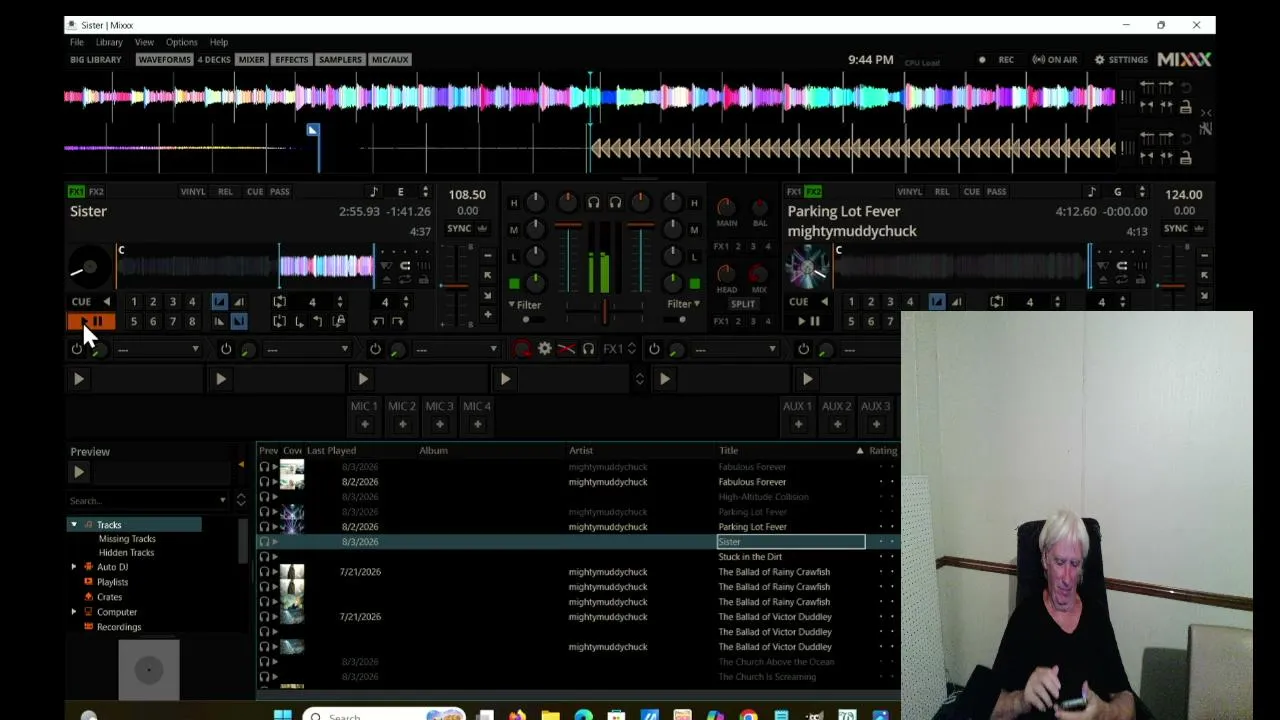Click the red crossed-out mix mode icon in FX1
Viewport: 1280px width, 720px height.
pyautogui.click(x=566, y=349)
